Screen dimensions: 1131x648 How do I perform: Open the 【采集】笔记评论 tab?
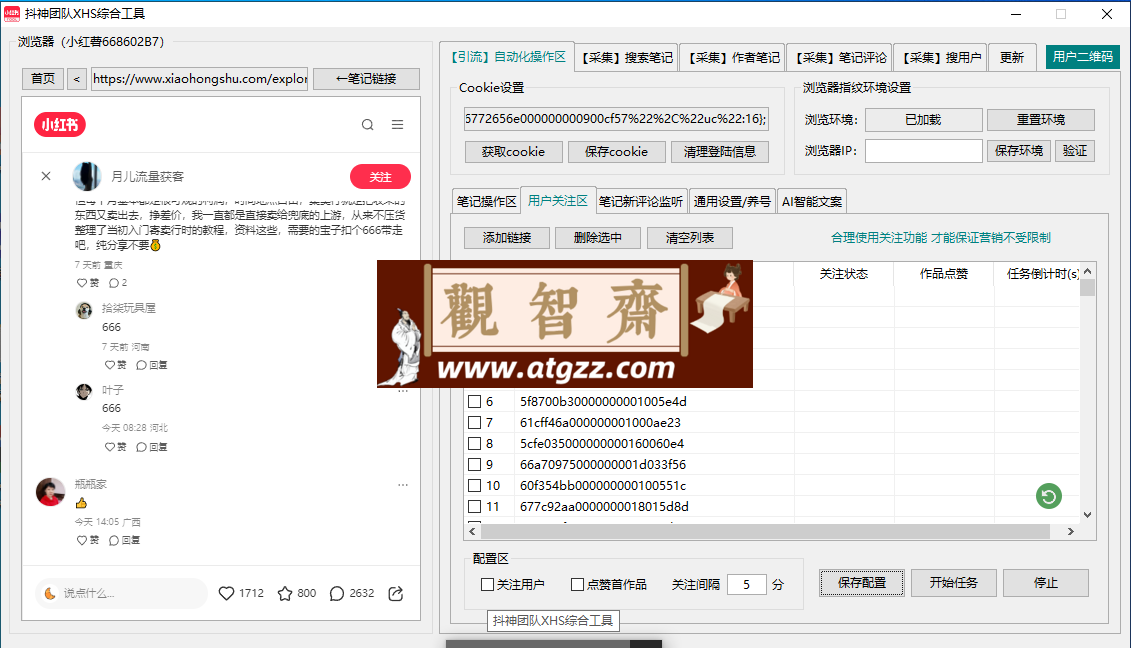[840, 58]
